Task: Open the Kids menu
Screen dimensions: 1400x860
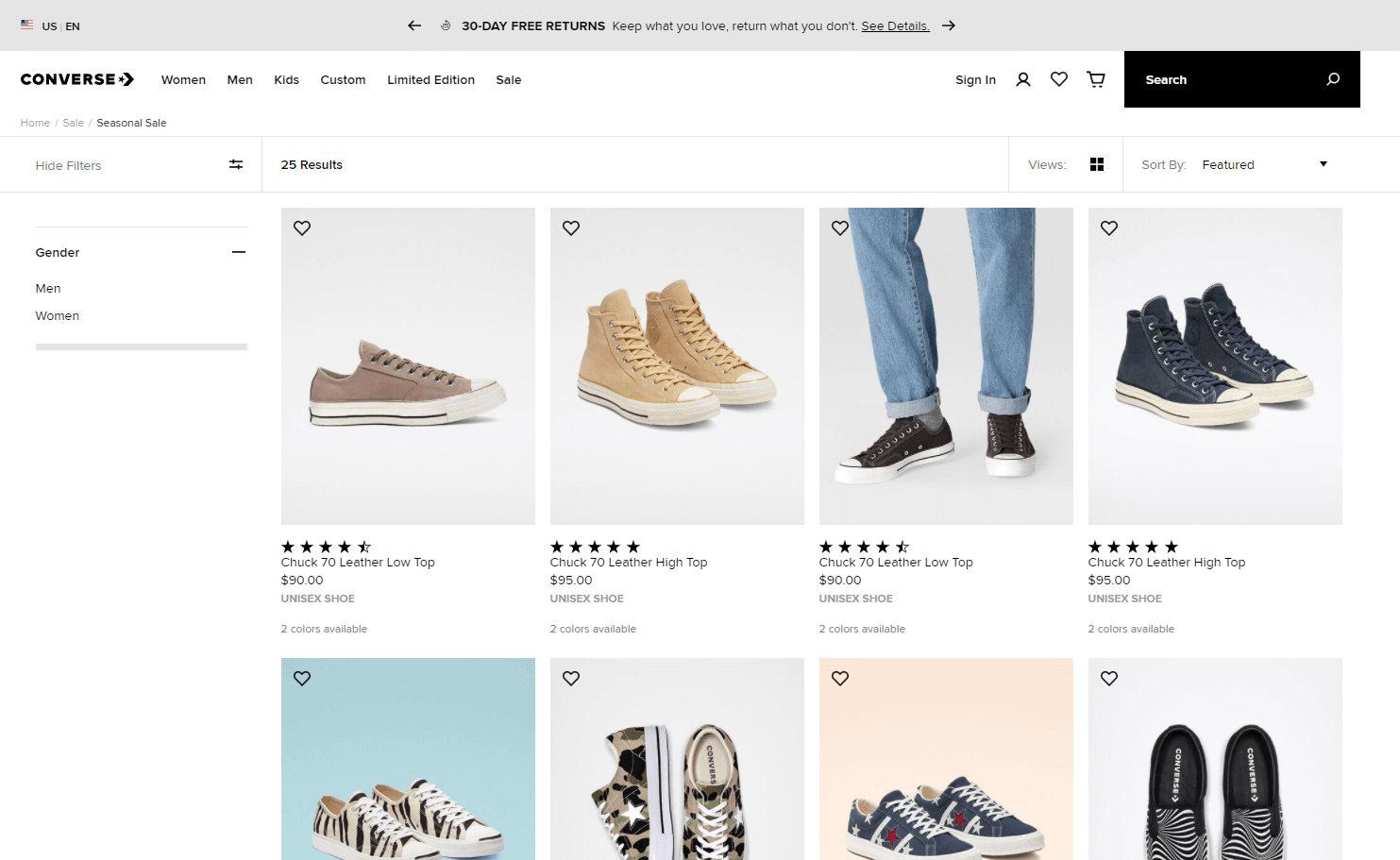Action: [286, 79]
